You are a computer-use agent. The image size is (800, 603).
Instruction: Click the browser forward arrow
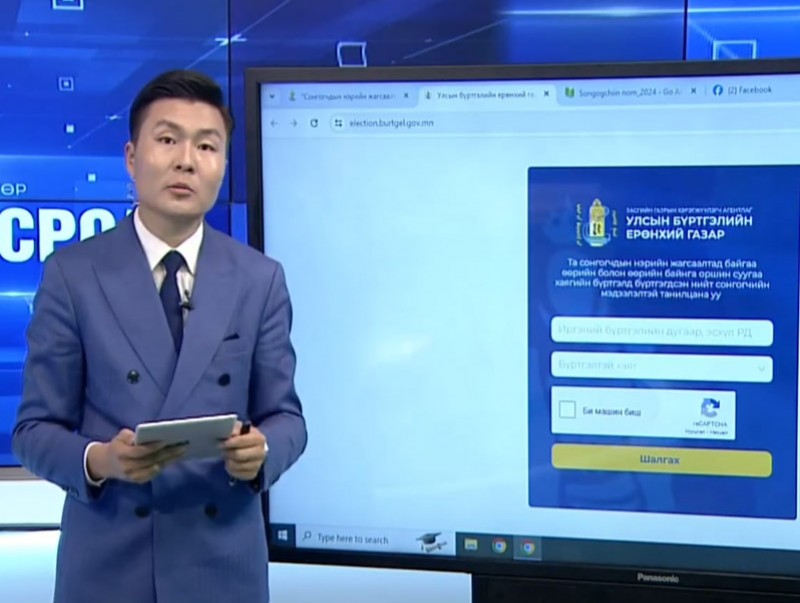(x=294, y=123)
